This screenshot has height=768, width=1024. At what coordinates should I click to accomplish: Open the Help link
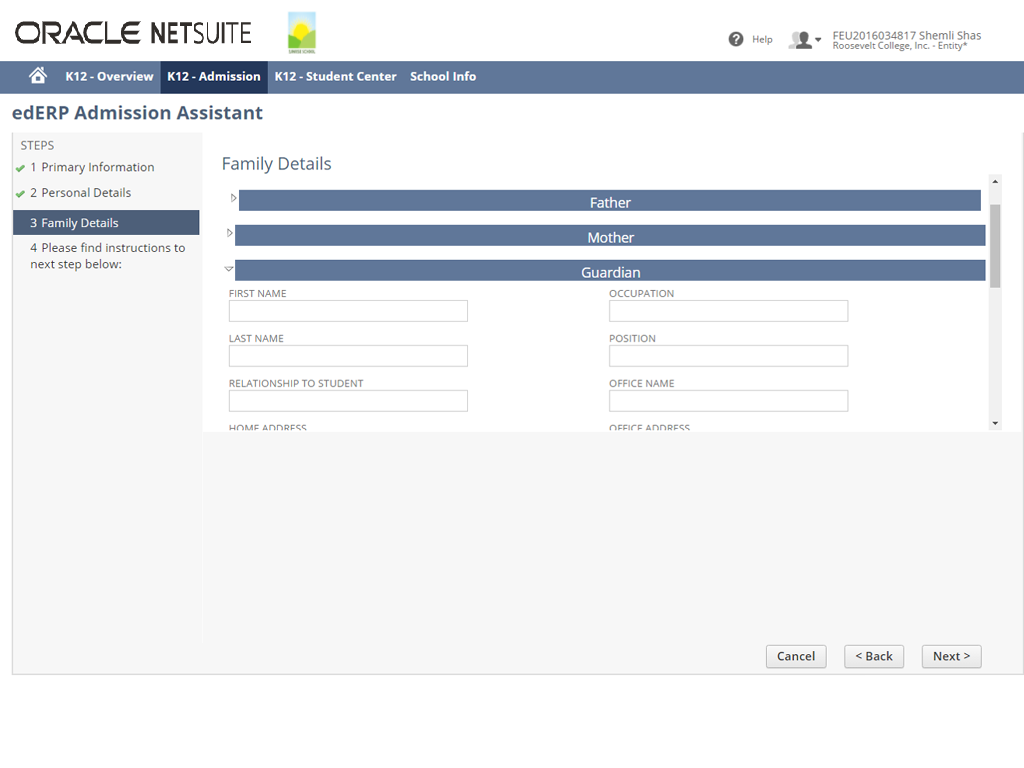tap(762, 39)
